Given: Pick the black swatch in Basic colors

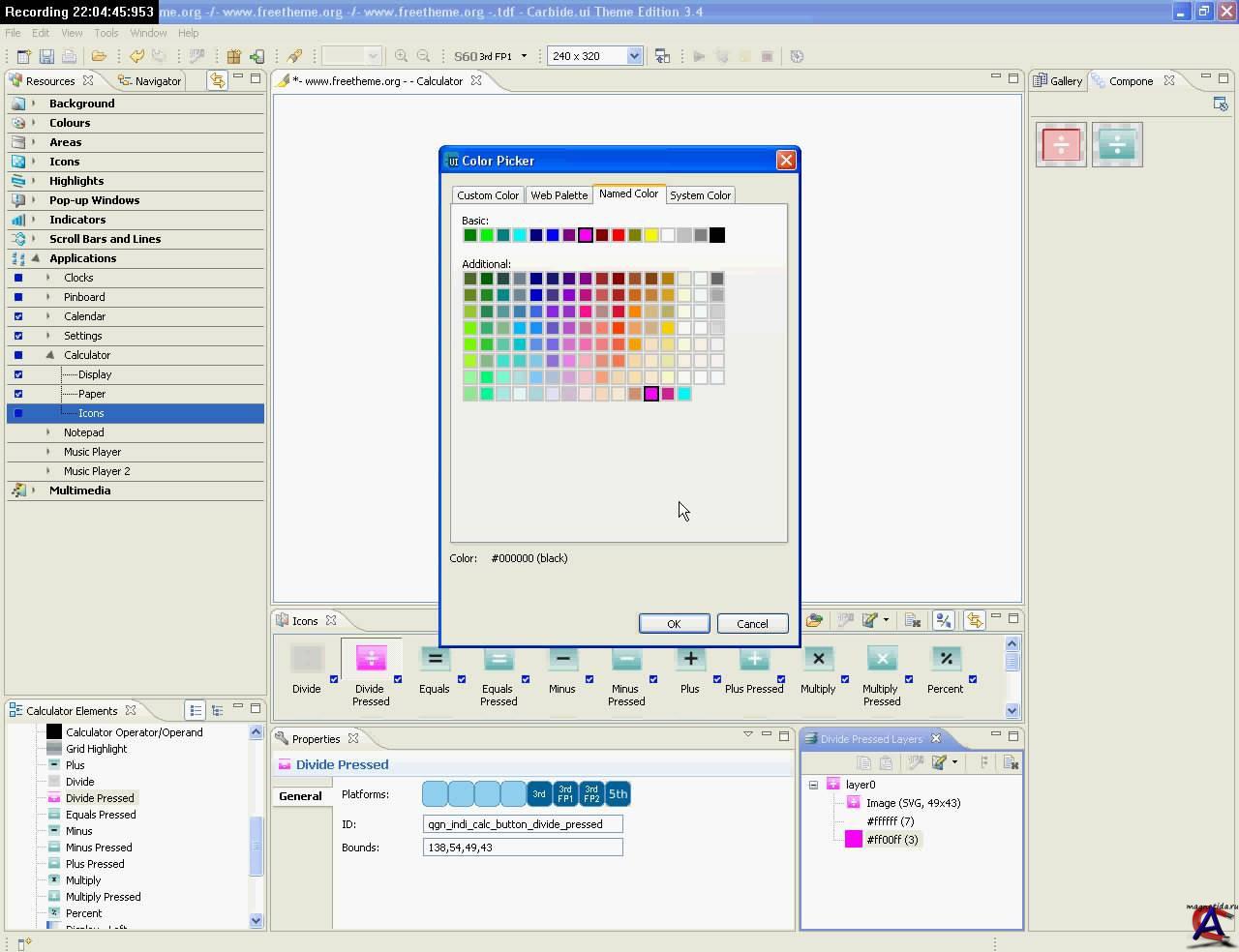Looking at the screenshot, I should tap(717, 235).
